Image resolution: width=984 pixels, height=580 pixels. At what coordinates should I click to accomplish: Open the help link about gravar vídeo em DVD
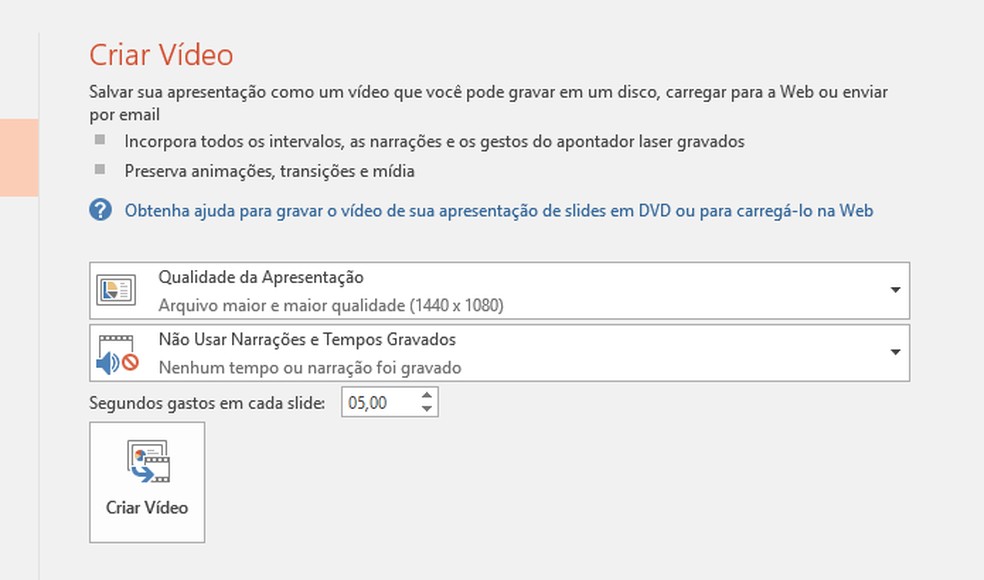(498, 211)
